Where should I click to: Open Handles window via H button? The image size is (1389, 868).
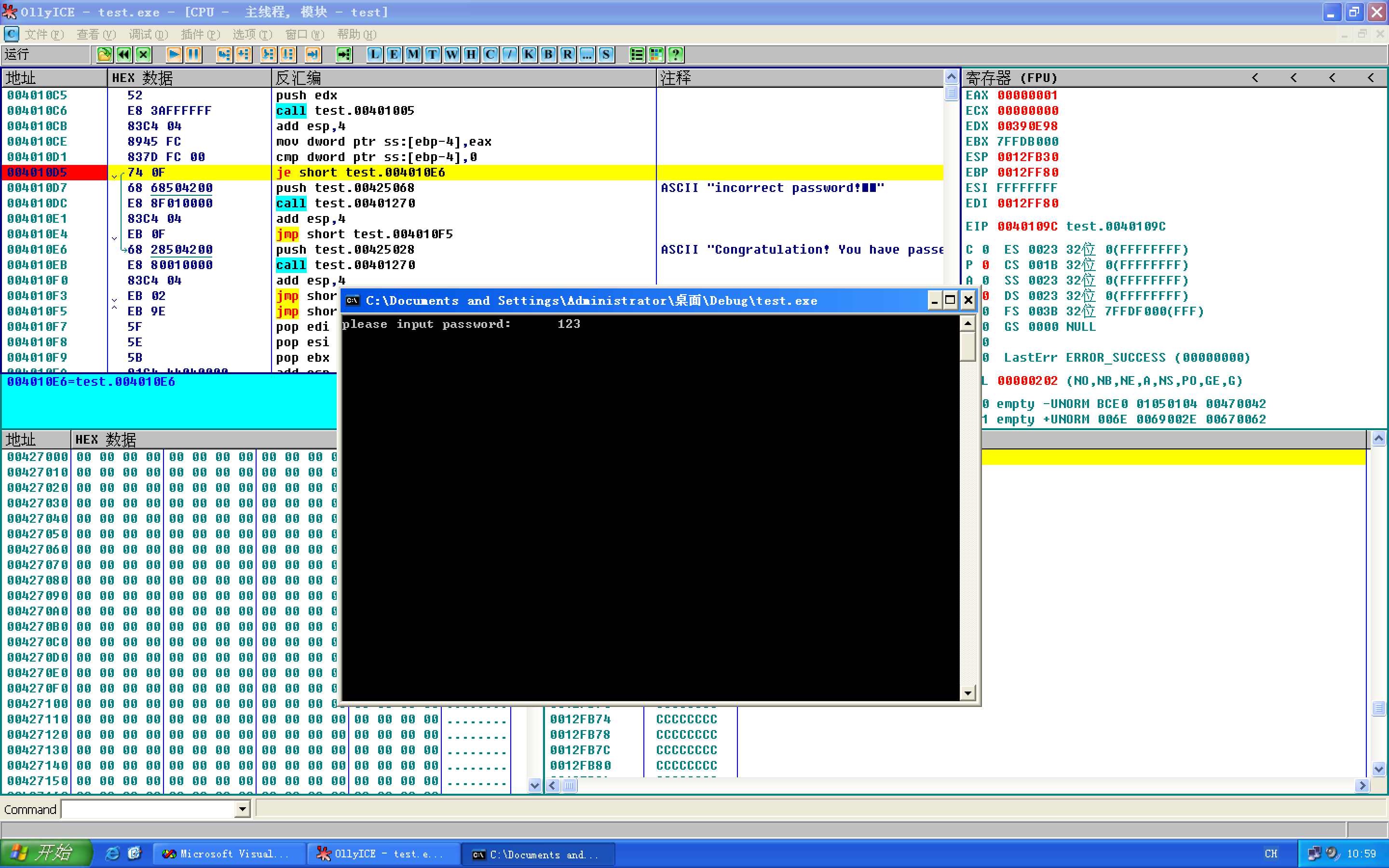(x=471, y=54)
